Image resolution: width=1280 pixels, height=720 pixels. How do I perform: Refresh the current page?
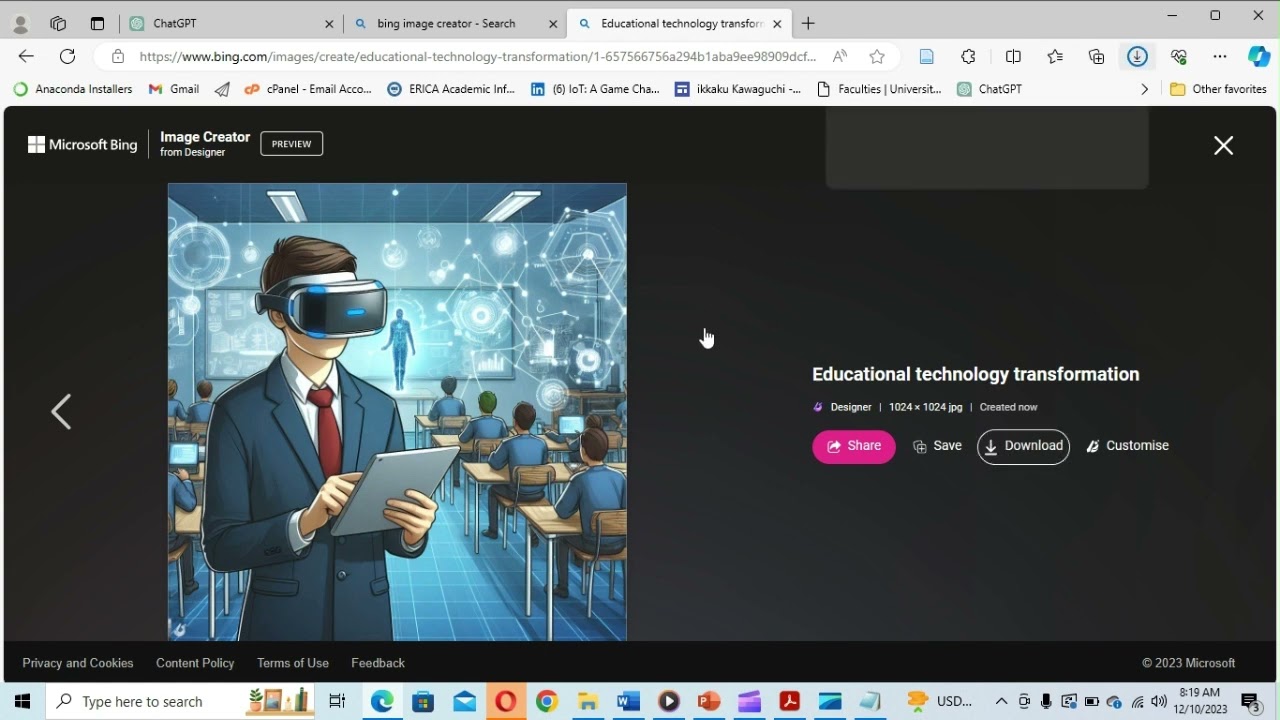[x=67, y=56]
